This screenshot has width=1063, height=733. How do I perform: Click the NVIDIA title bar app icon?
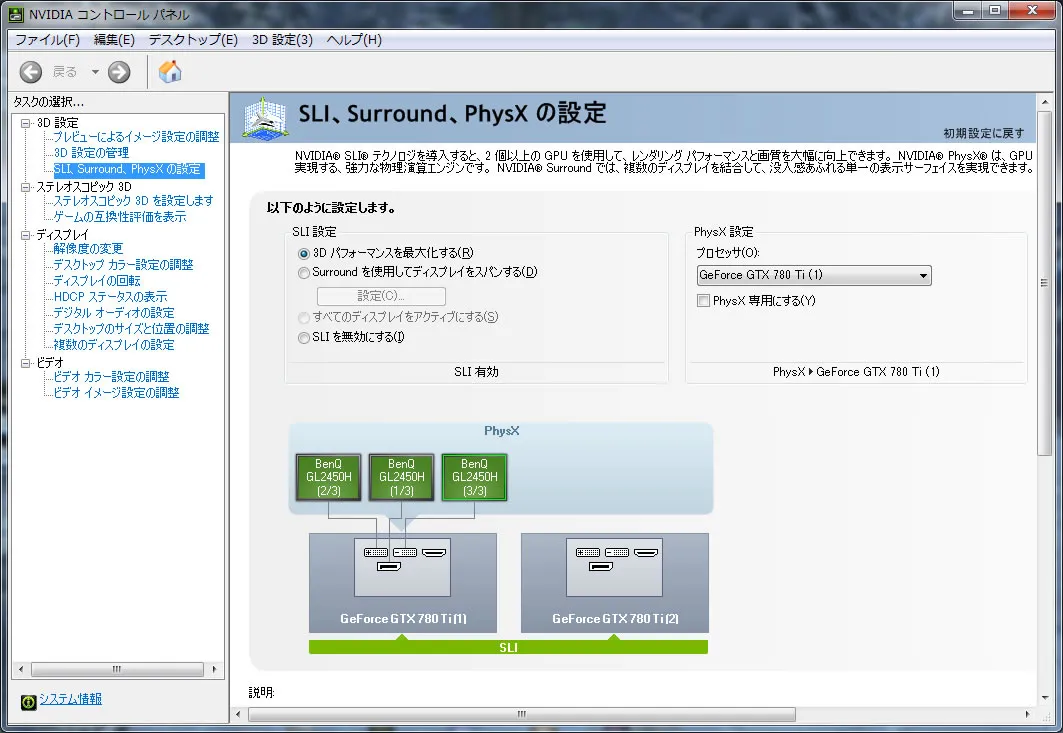[16, 14]
